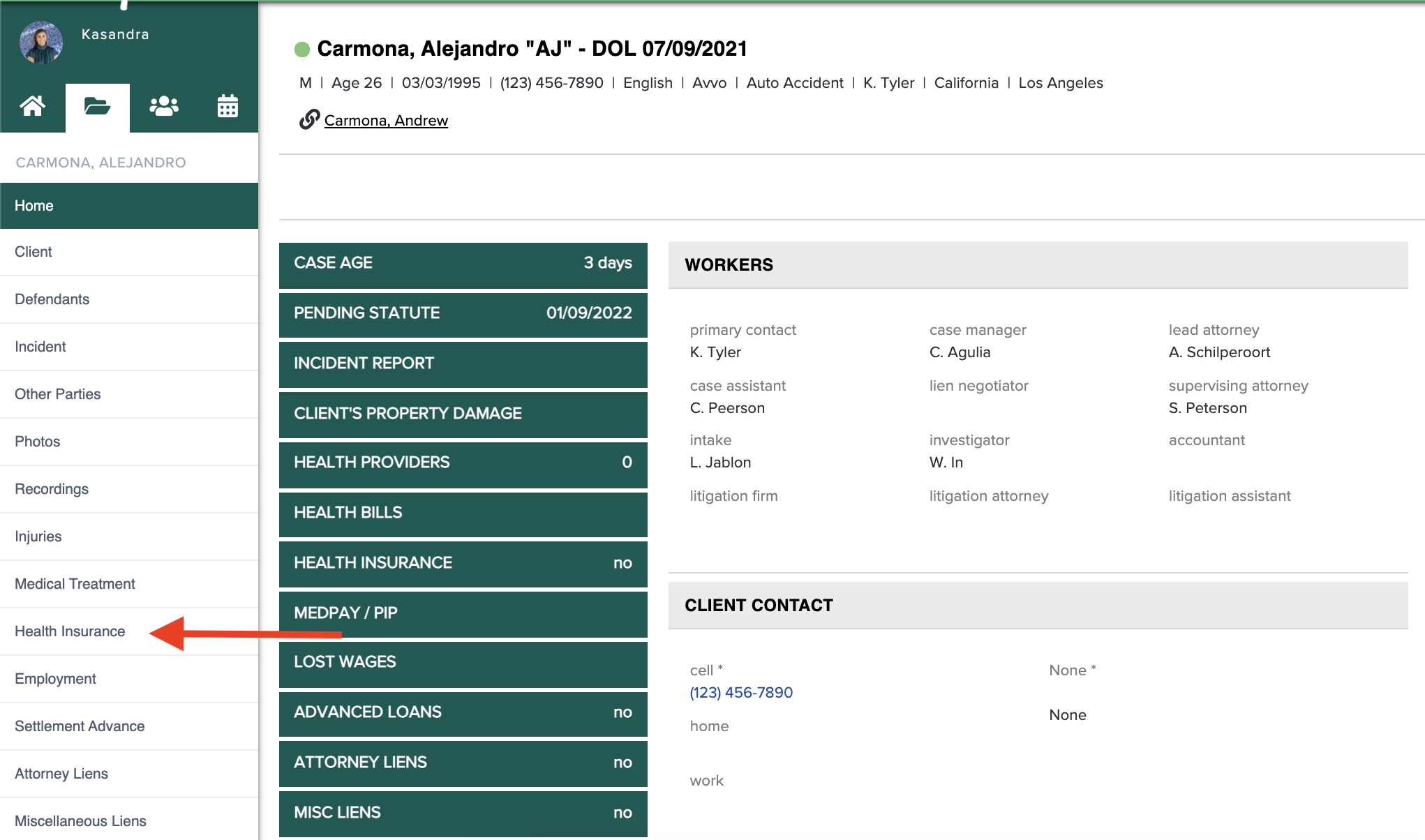Select Health Insurance in the sidebar

click(x=69, y=631)
